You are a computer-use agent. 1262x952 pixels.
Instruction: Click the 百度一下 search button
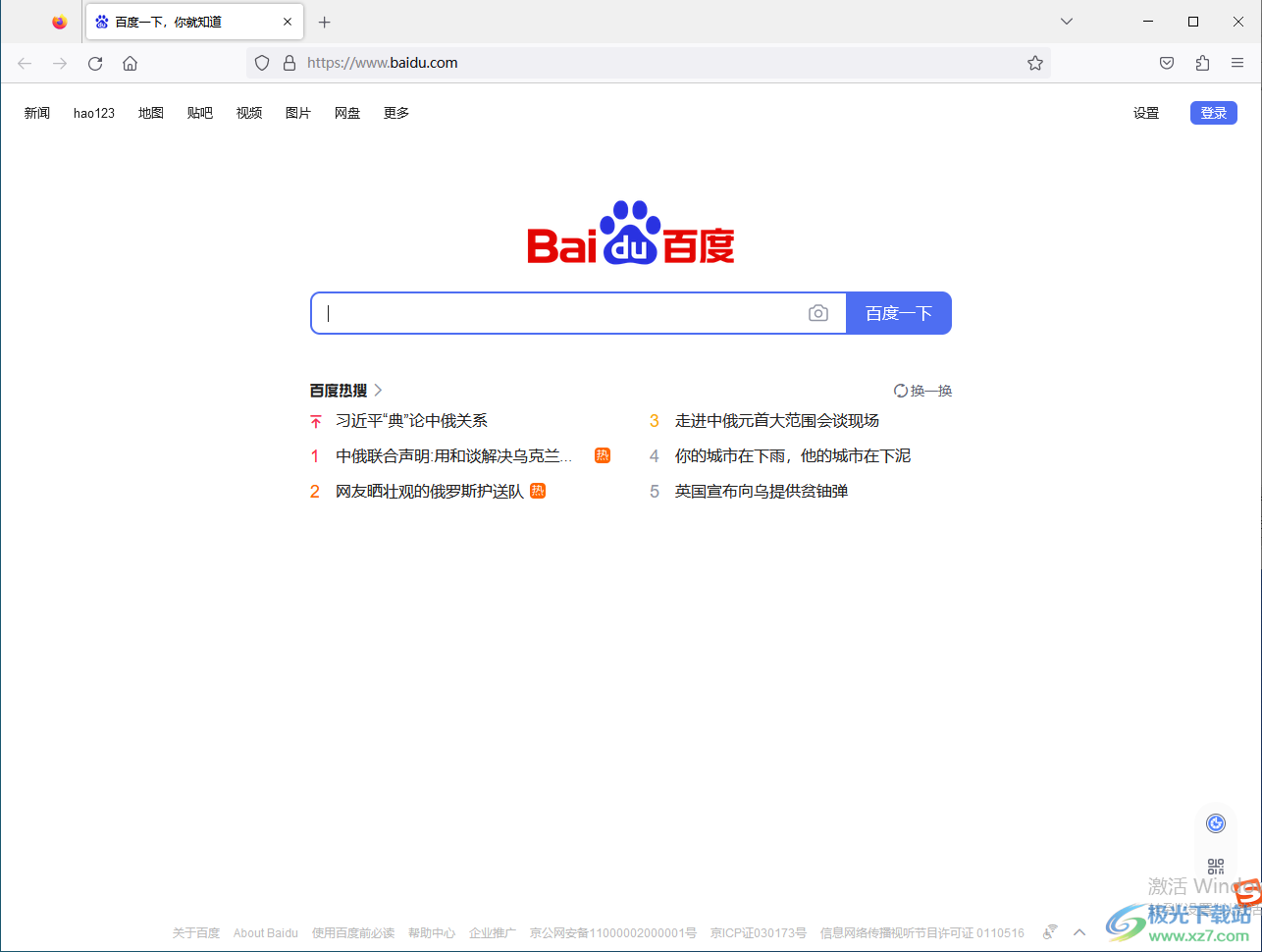click(899, 313)
